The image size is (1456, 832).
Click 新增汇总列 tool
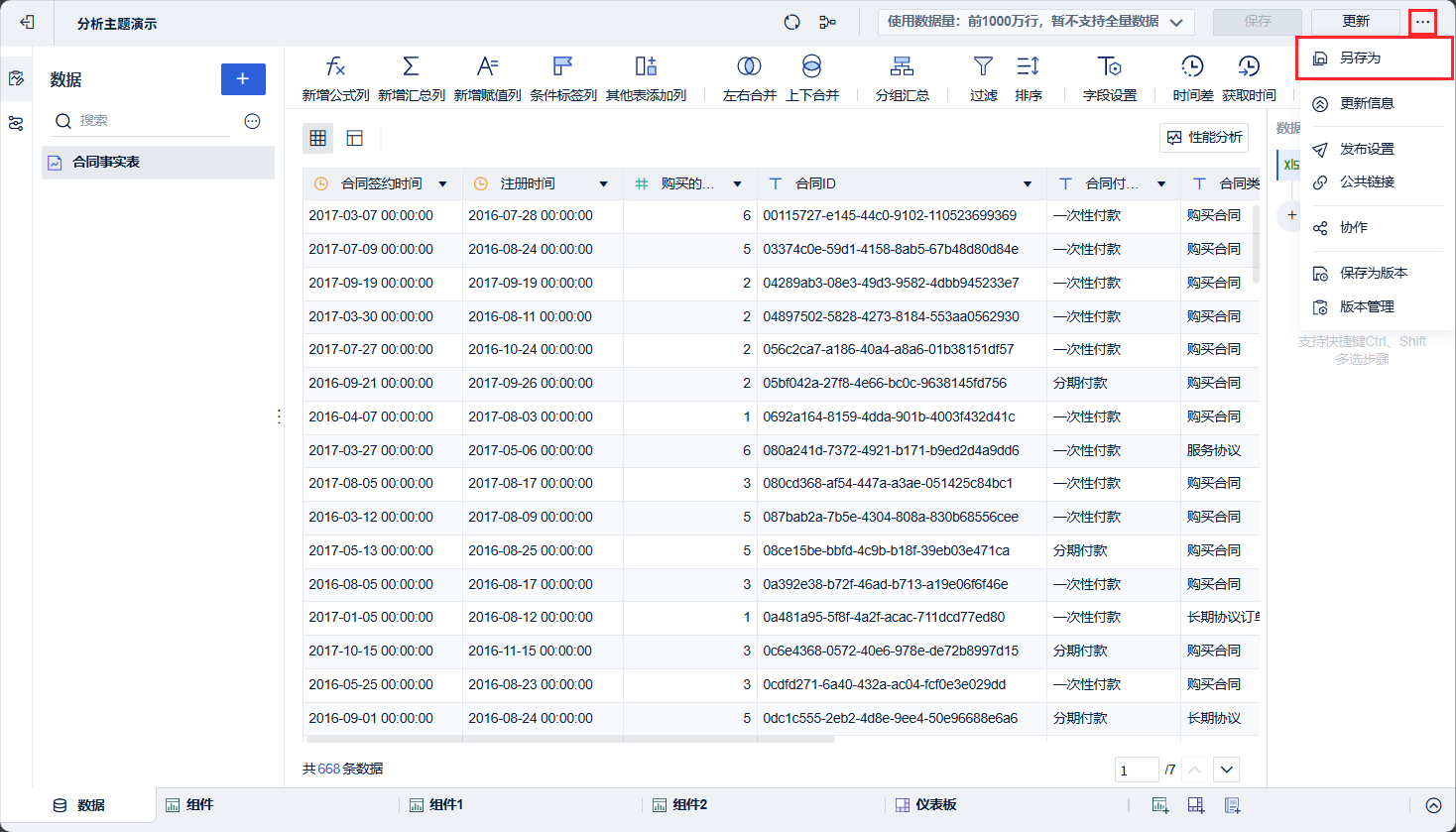tap(411, 78)
